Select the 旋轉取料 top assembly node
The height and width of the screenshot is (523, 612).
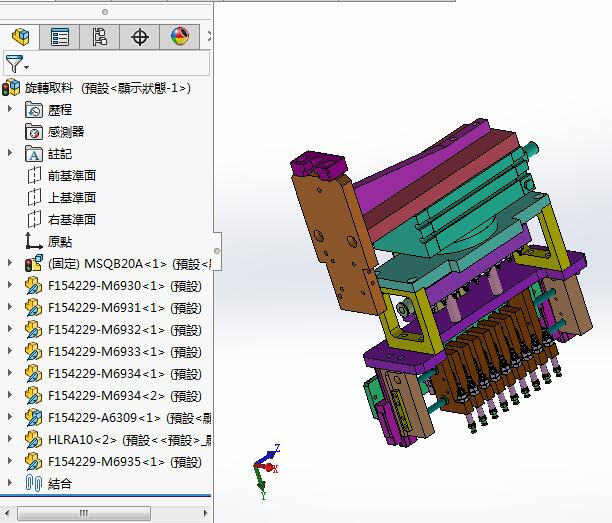(x=107, y=88)
